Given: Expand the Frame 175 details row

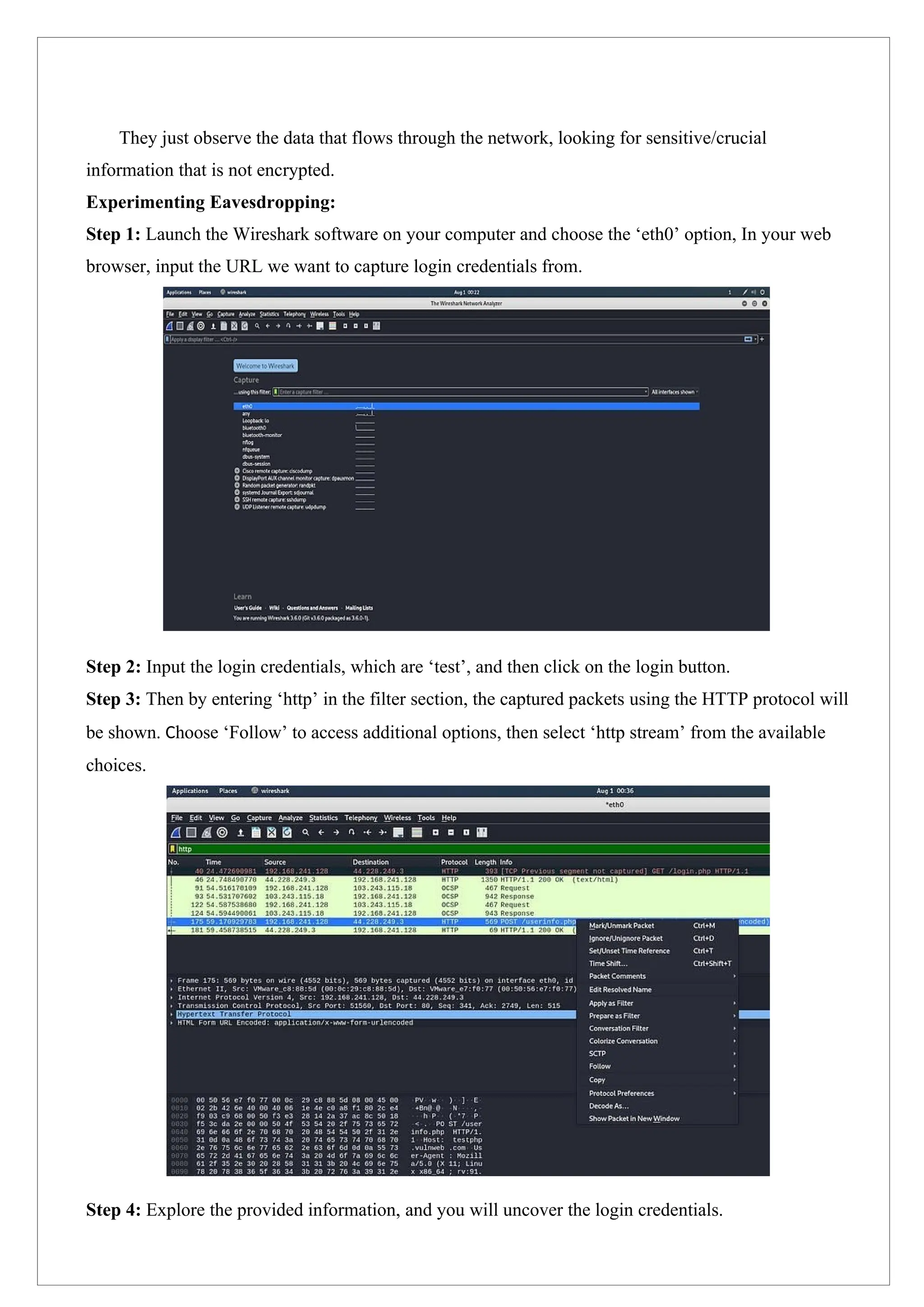Looking at the screenshot, I should pyautogui.click(x=172, y=981).
